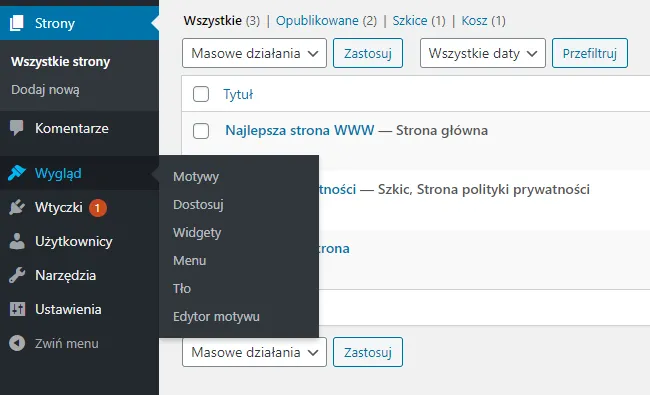Open Wszystkie daty date filter dropdown

coord(483,53)
